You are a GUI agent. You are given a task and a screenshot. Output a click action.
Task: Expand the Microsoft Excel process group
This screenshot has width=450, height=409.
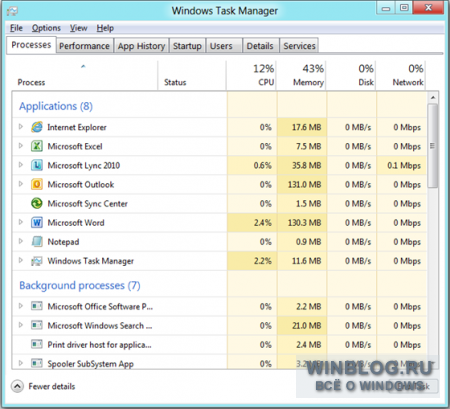[x=21, y=146]
